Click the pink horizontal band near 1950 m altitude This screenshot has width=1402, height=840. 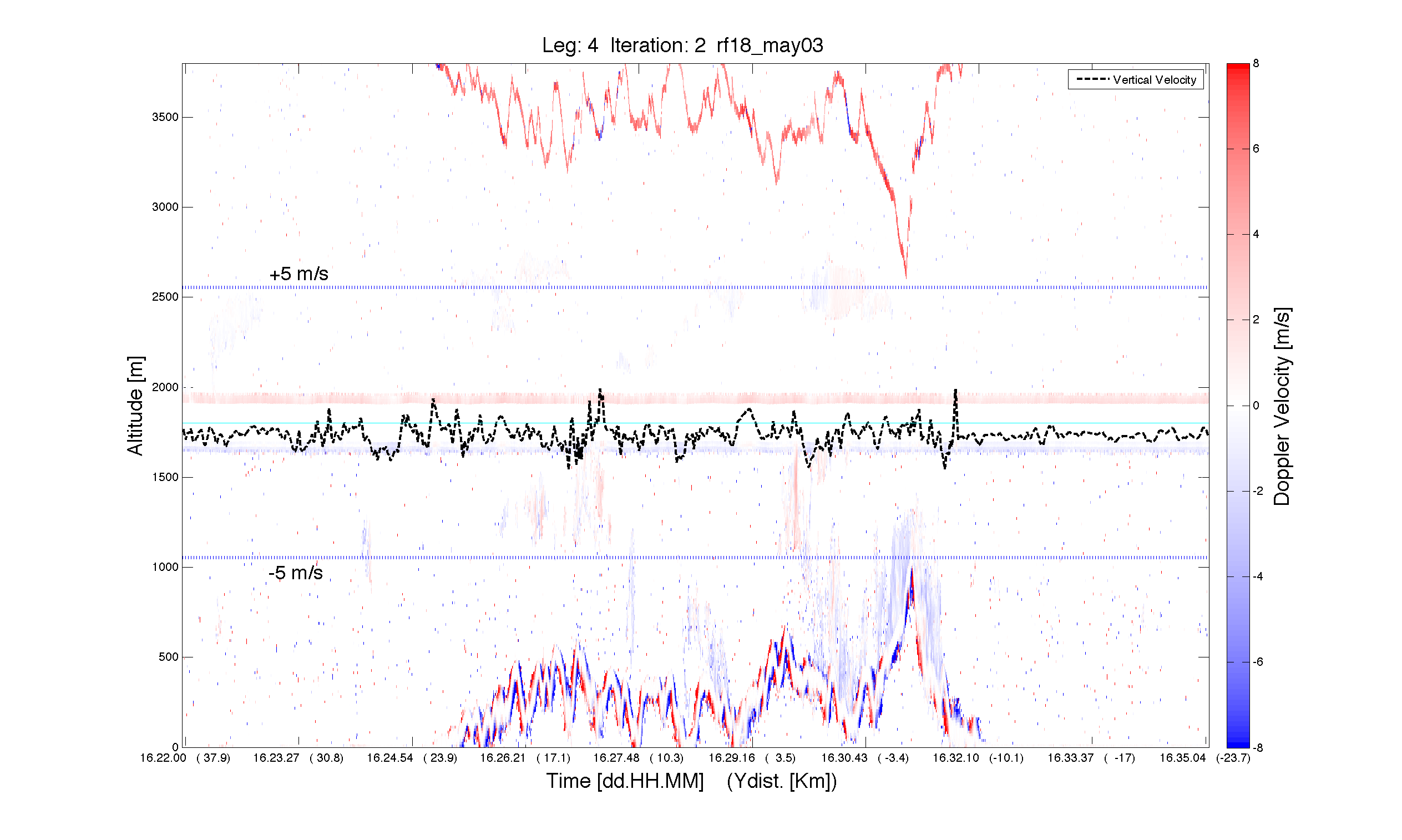pos(695,398)
